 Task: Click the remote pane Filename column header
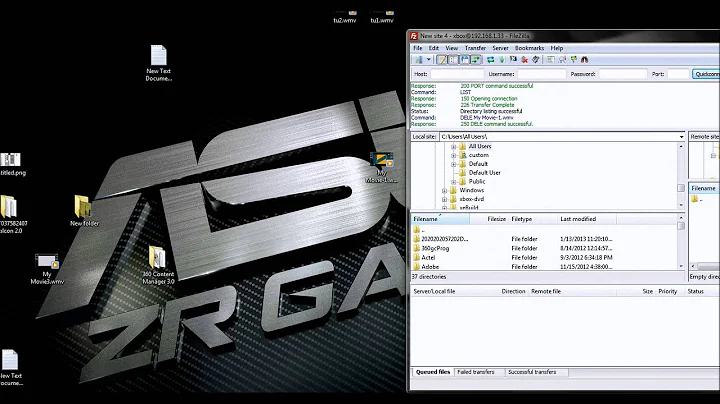coord(704,188)
